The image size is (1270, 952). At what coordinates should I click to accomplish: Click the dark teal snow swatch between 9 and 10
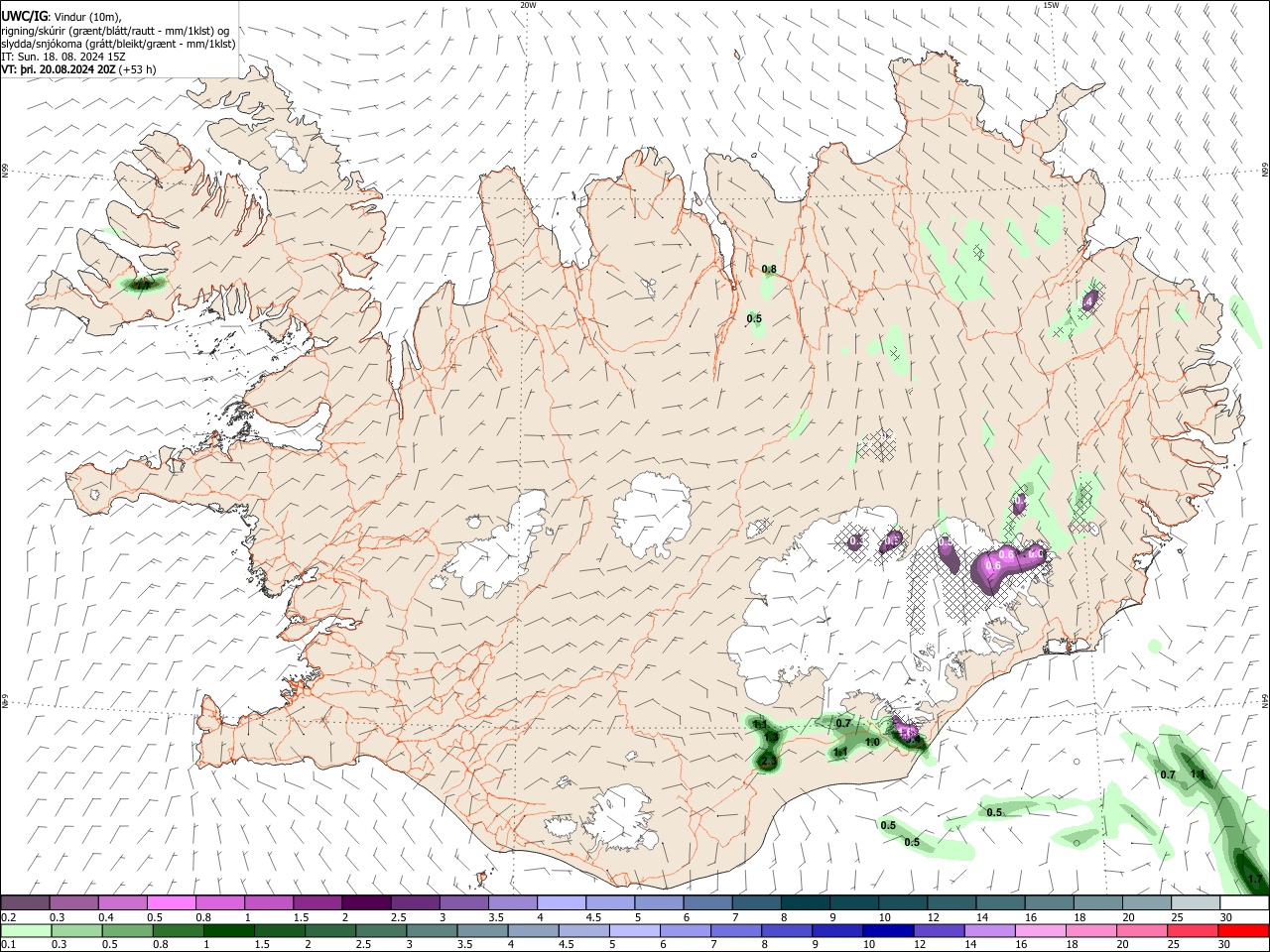[853, 902]
